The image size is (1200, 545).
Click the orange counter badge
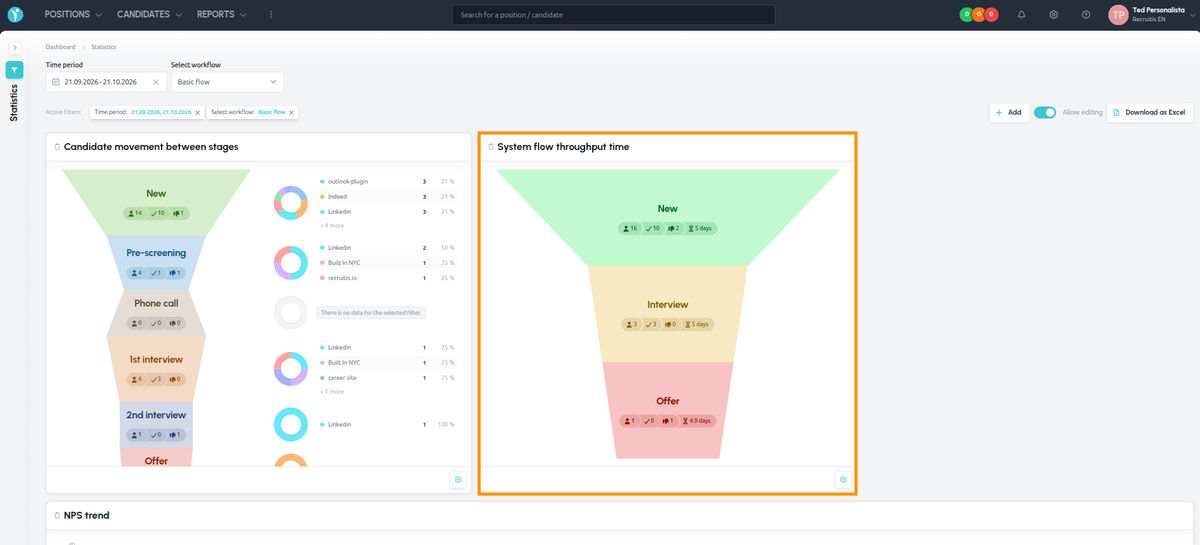point(979,15)
